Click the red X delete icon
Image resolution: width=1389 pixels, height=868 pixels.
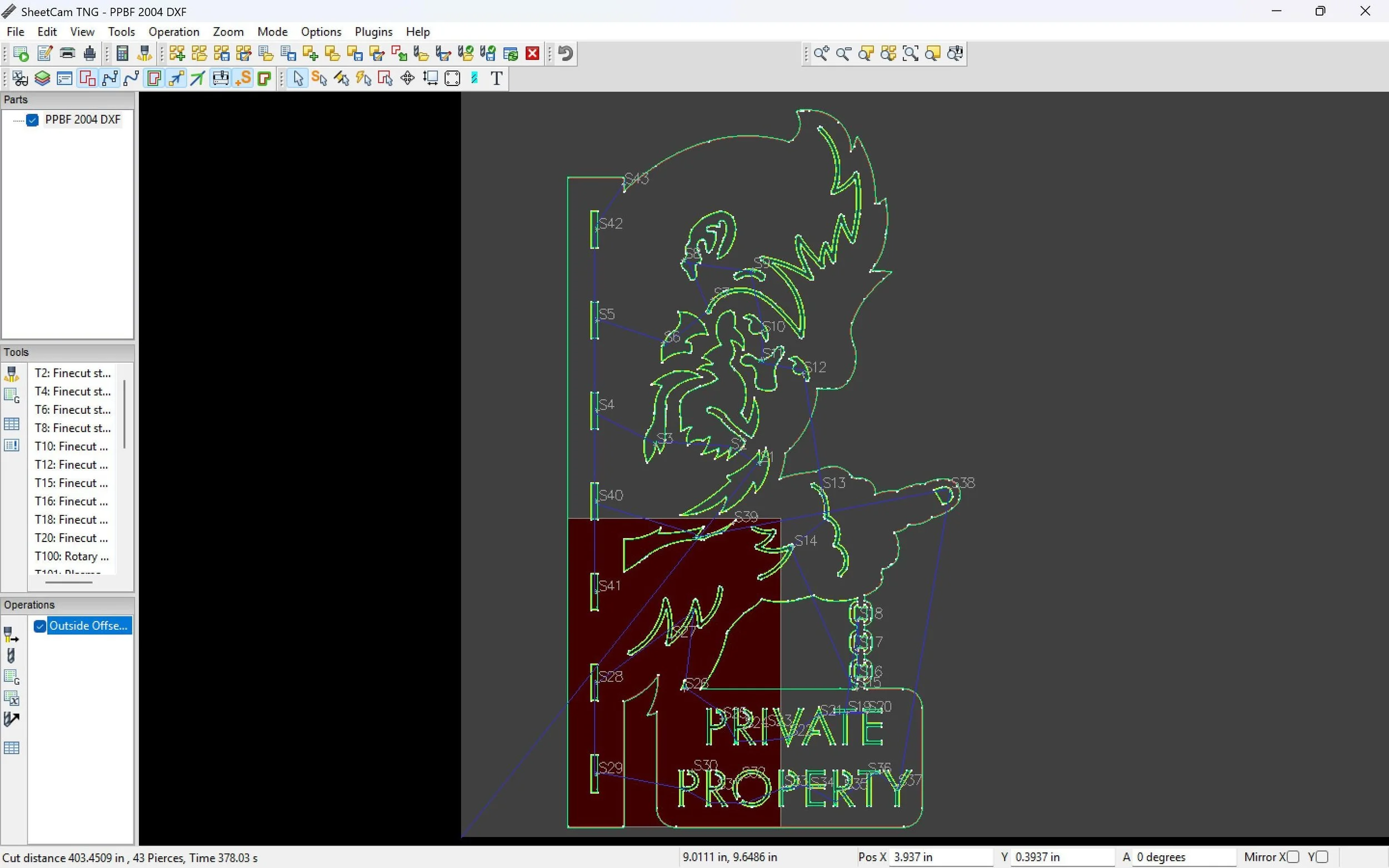(532, 53)
